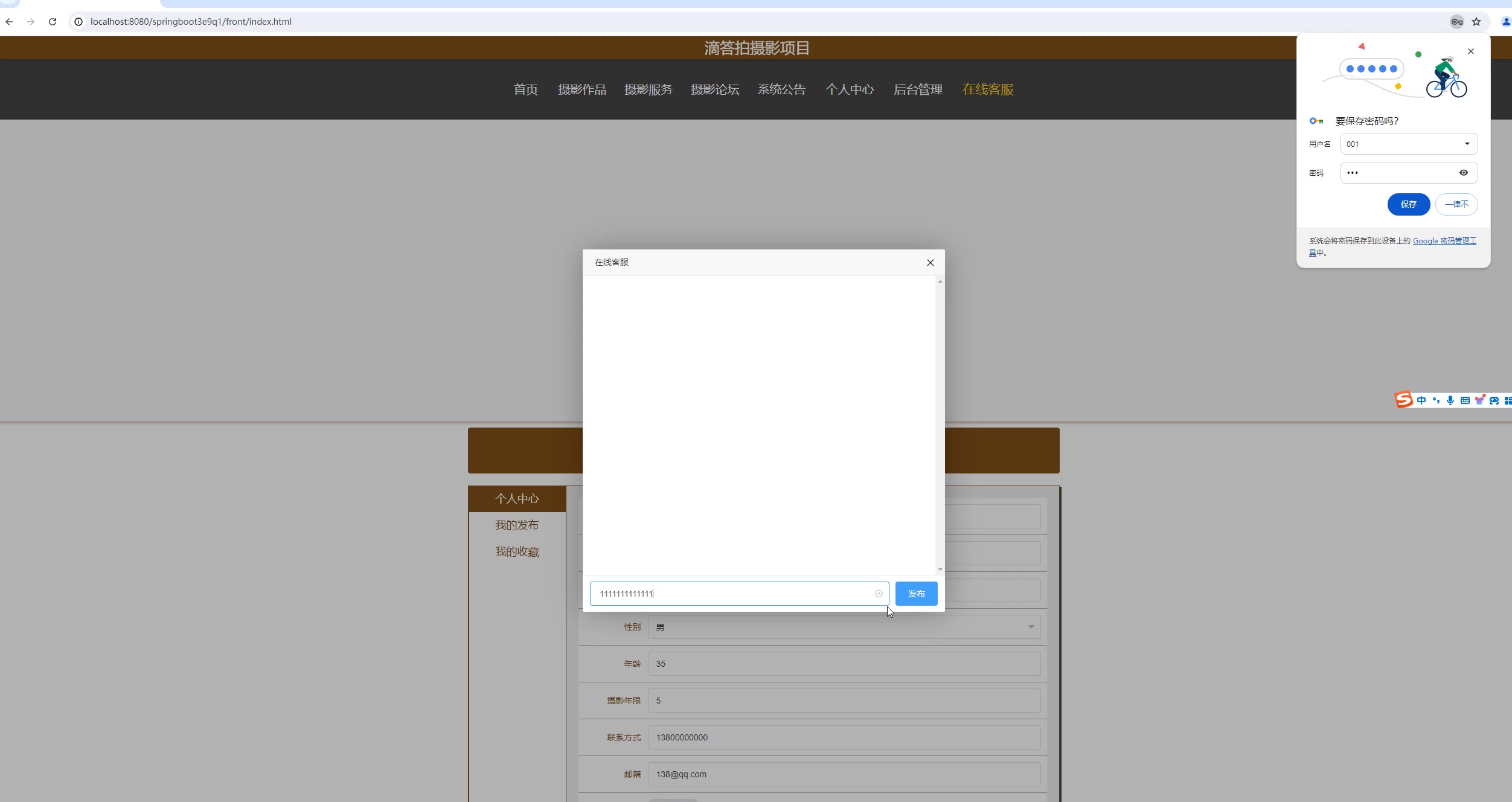Screen dimensions: 1512x802
Task: Open the 摄影论坛 navigation menu item
Action: (714, 89)
